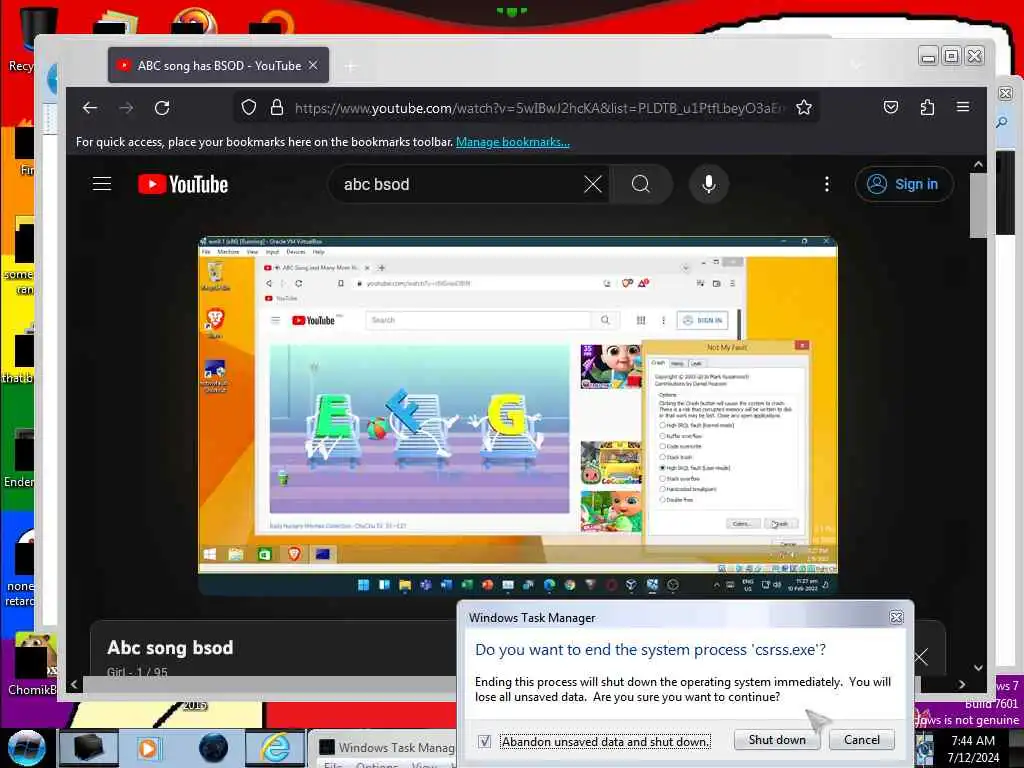Minimize the Firefox window
Screen dimensions: 1024x768
(928, 57)
